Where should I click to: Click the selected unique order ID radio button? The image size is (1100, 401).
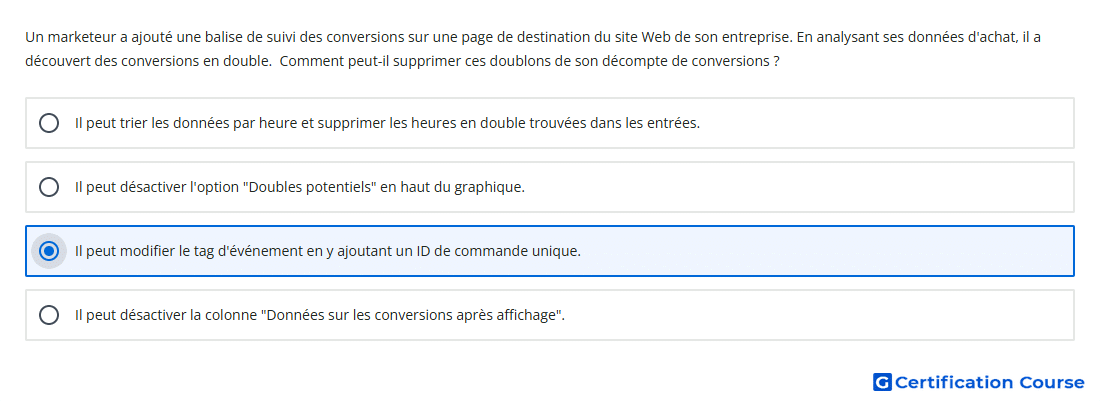click(49, 251)
